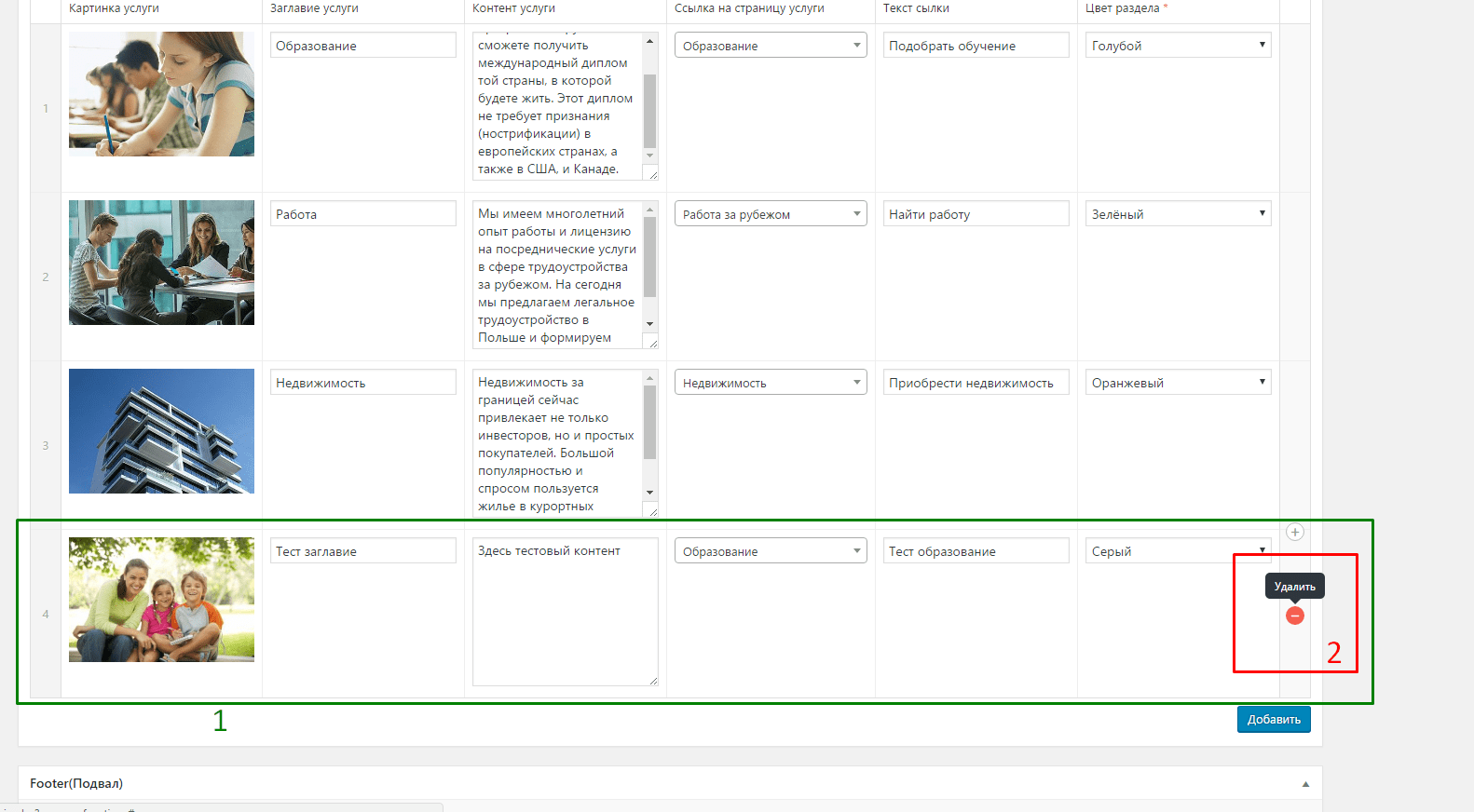Open the Недвижимость page link dropdown
The image size is (1474, 812).
(771, 382)
